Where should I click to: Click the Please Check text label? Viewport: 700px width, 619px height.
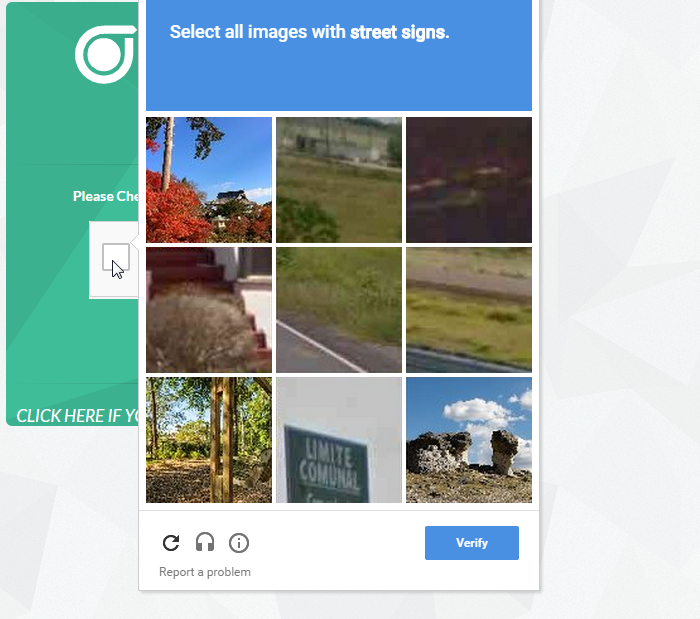(106, 196)
